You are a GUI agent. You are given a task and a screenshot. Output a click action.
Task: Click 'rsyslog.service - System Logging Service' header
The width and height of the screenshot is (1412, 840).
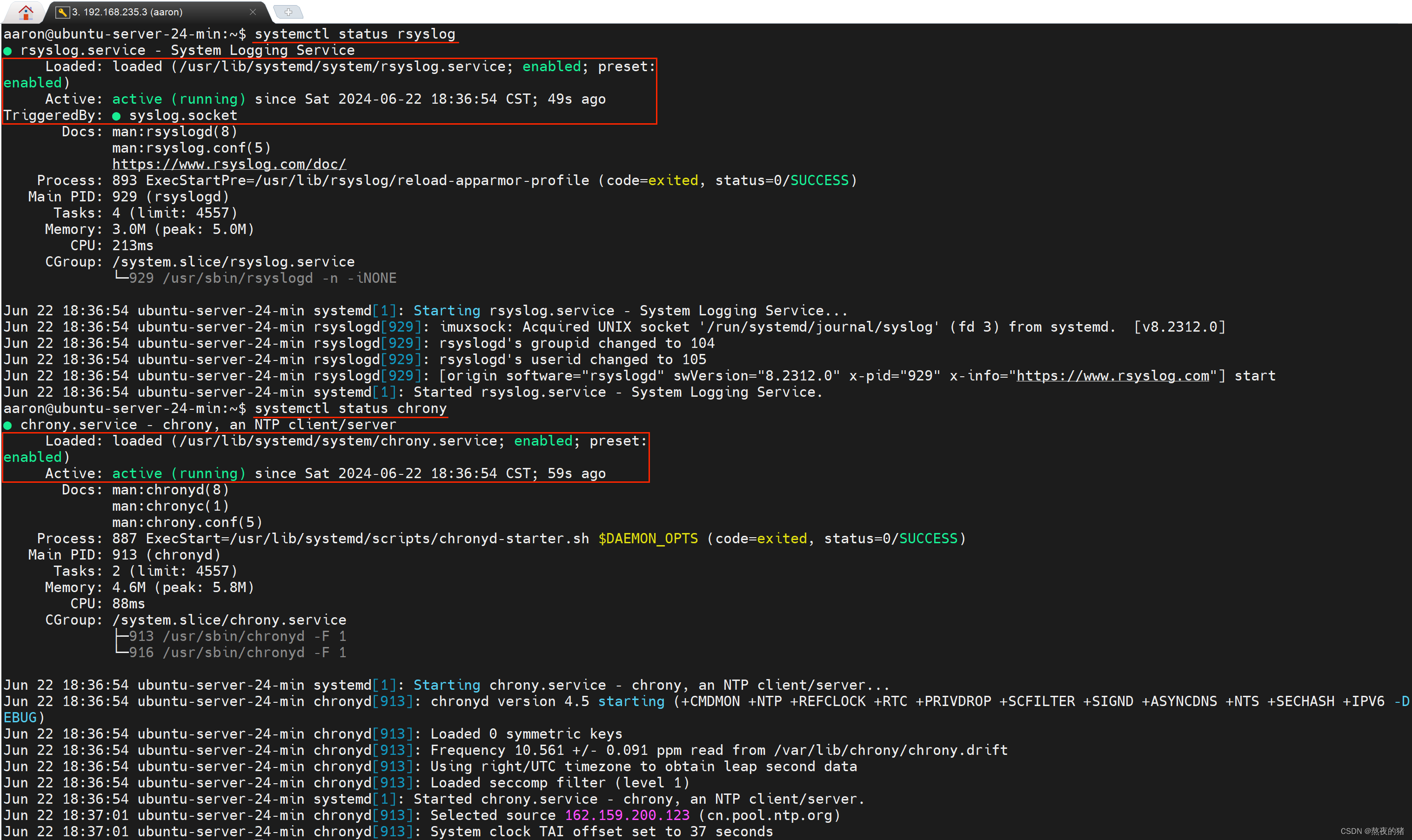pyautogui.click(x=187, y=50)
